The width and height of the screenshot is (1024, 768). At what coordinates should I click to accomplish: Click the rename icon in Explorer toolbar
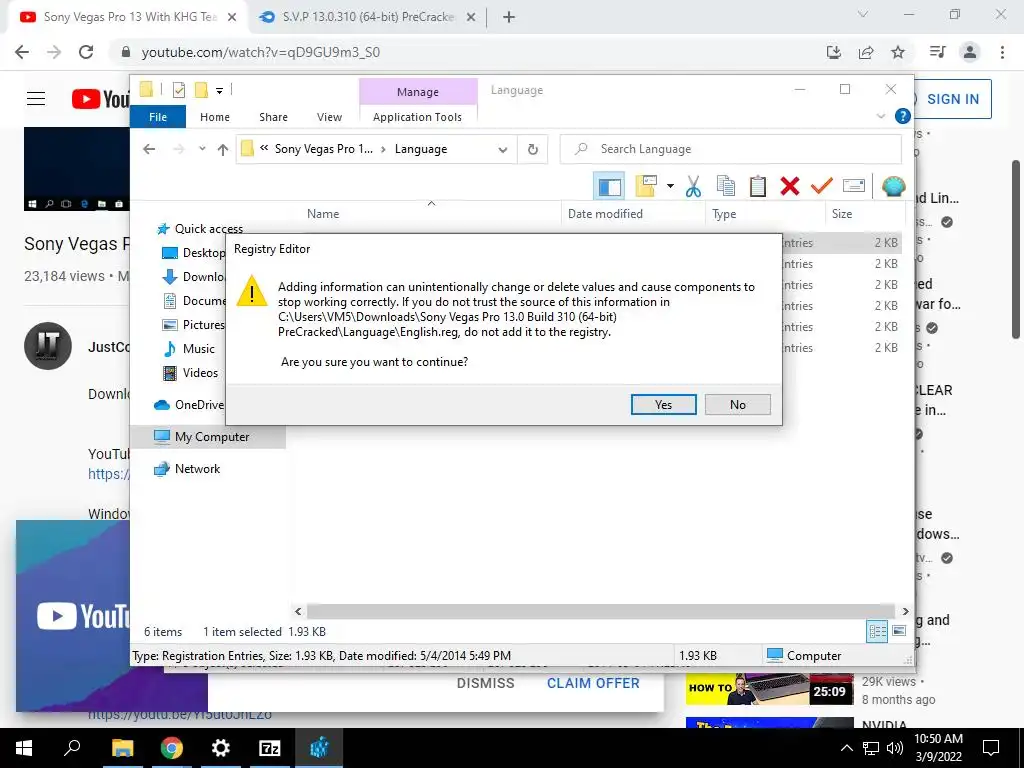(854, 186)
